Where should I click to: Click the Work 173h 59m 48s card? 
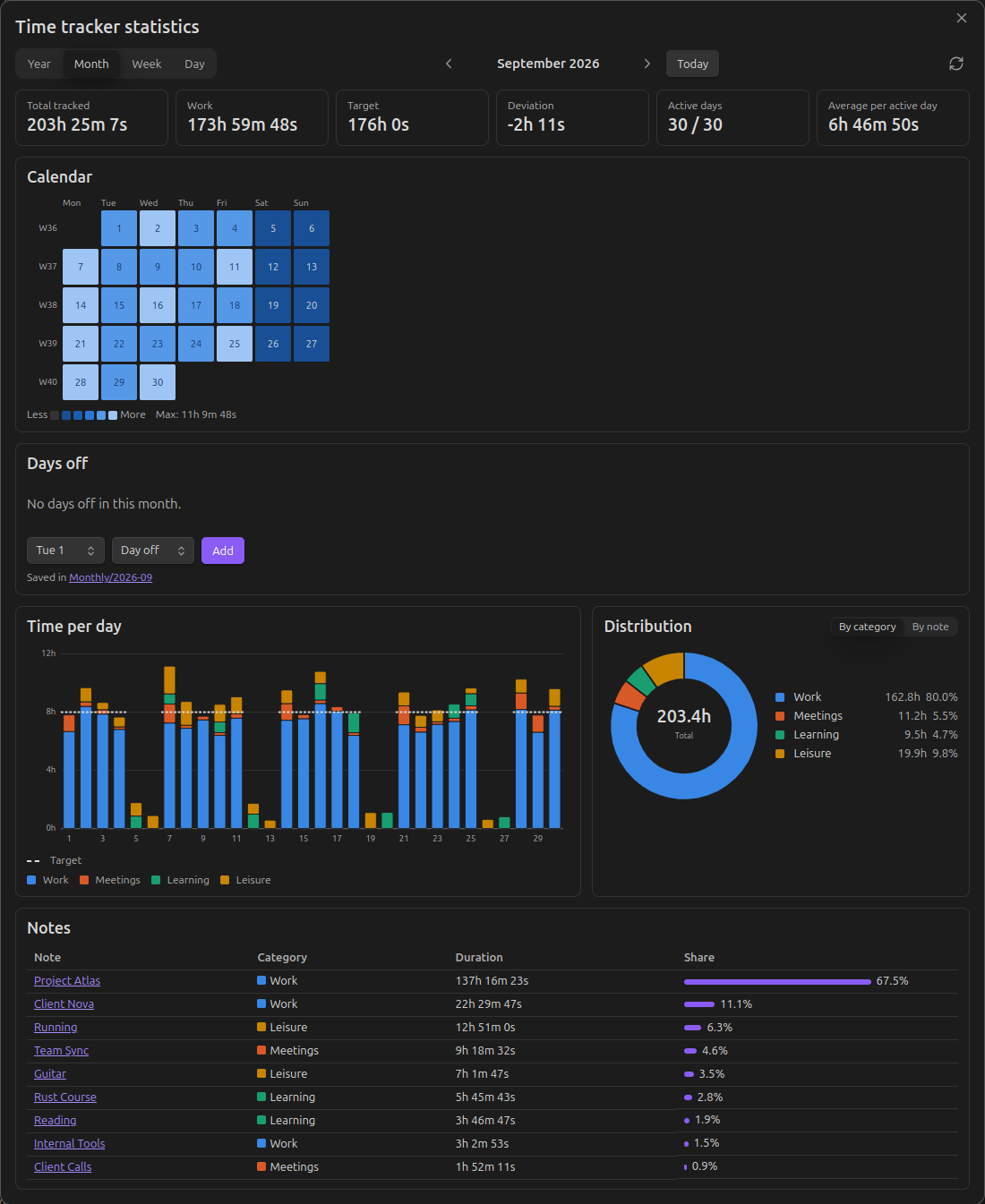coord(252,117)
